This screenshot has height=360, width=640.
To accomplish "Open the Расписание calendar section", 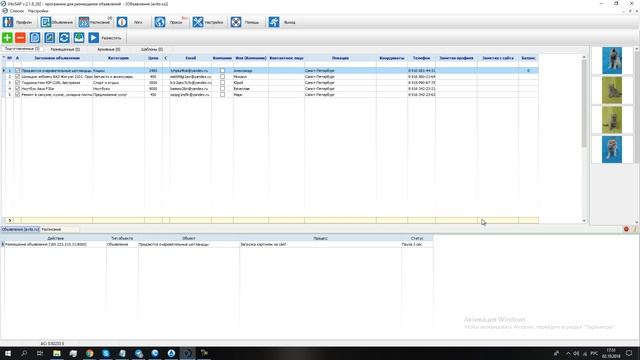I will 95,22.
